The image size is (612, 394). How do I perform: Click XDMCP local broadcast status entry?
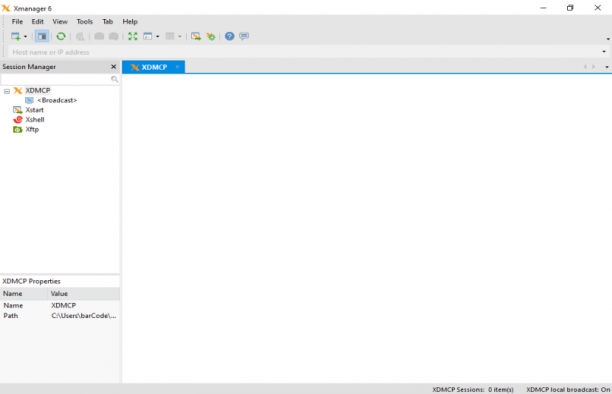click(568, 389)
